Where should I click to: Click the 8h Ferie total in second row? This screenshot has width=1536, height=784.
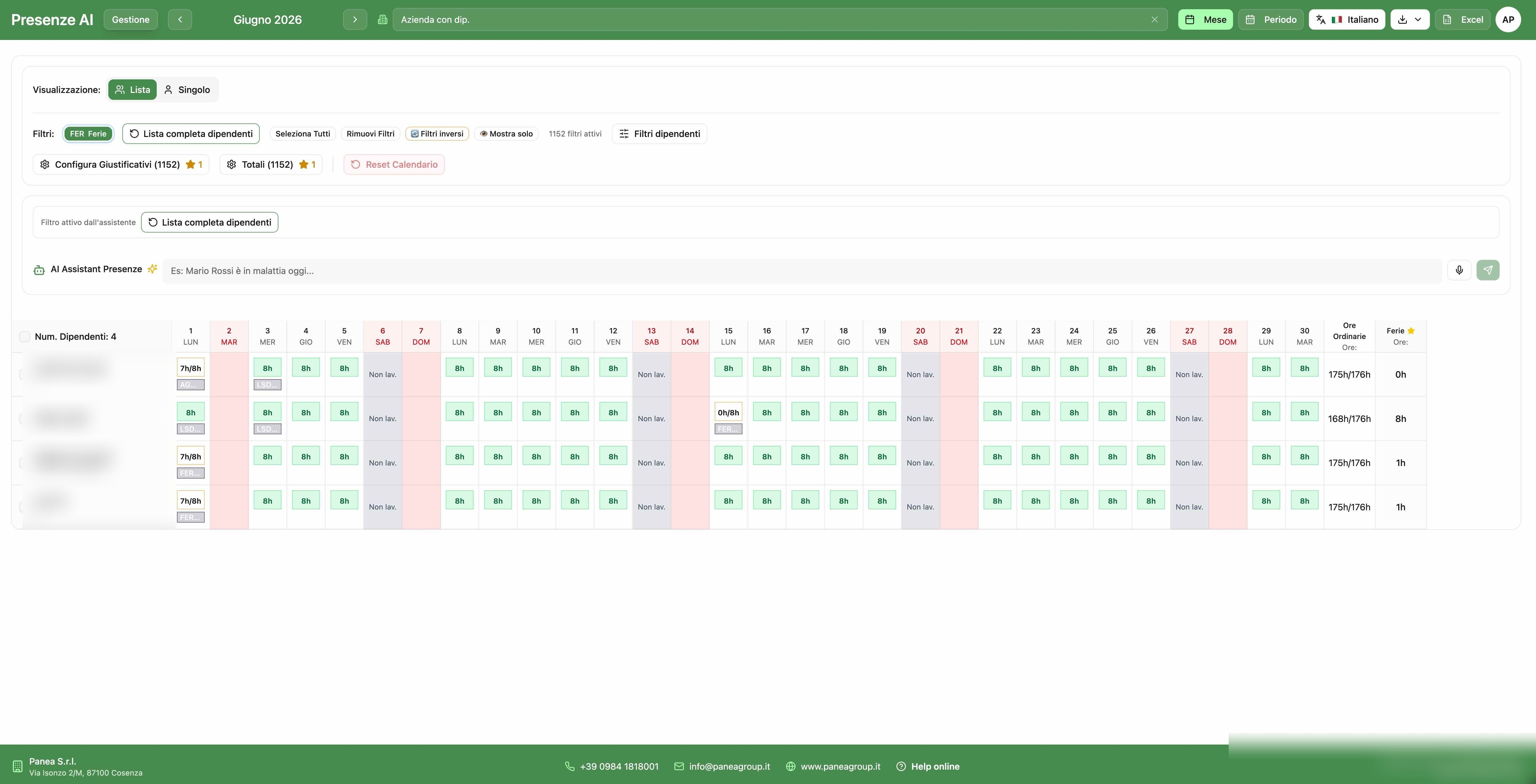point(1400,419)
